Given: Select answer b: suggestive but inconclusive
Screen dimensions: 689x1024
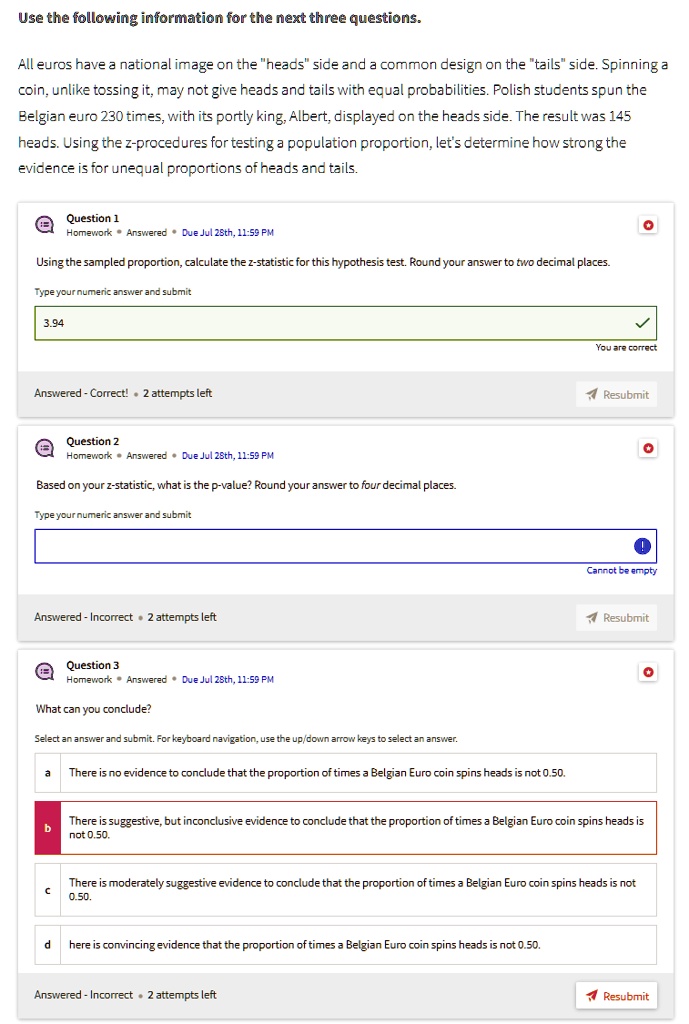Looking at the screenshot, I should [x=345, y=827].
